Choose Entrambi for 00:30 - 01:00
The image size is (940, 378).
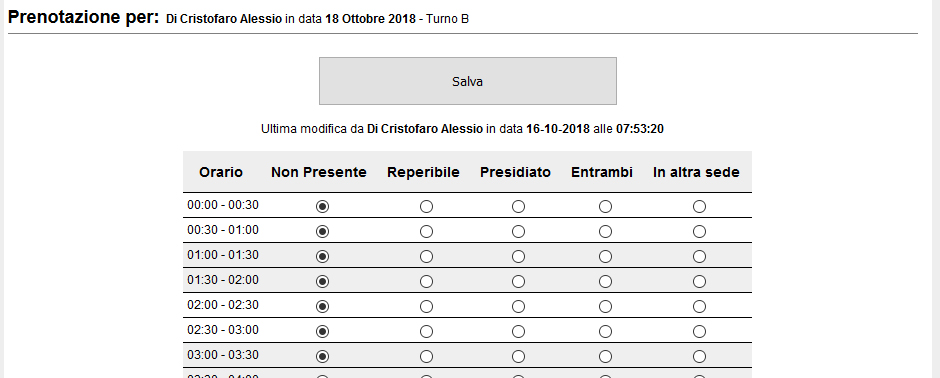605,231
